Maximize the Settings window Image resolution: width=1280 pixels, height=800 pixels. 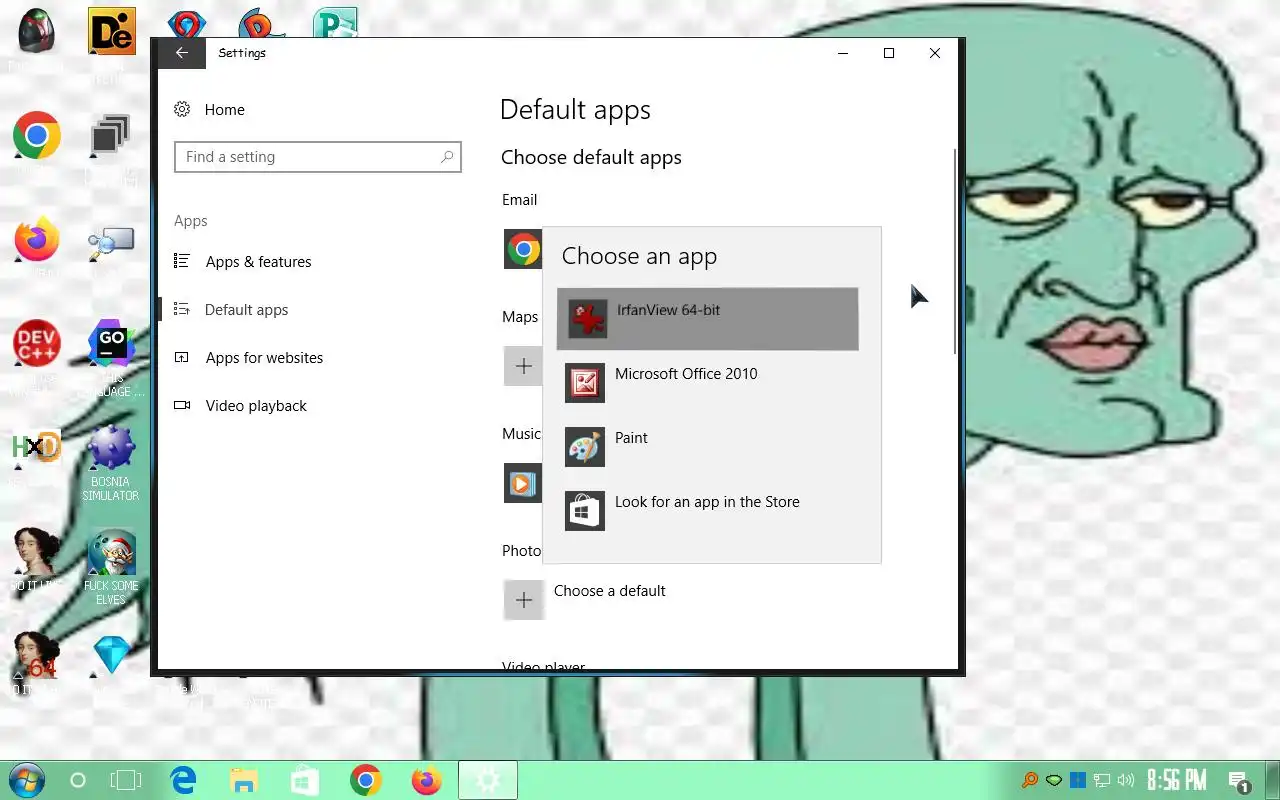tap(889, 53)
